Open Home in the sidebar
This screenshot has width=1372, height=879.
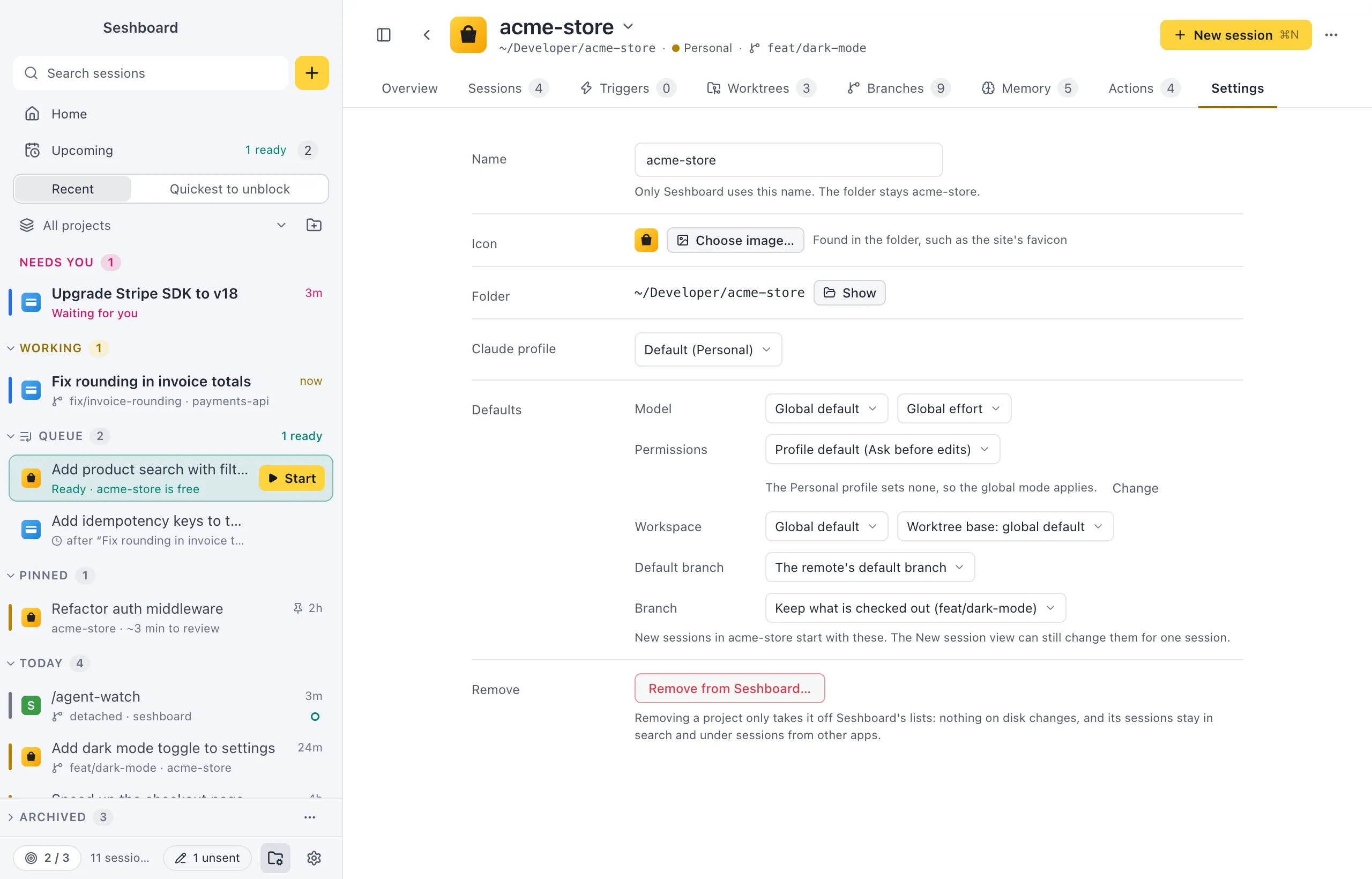coord(170,114)
